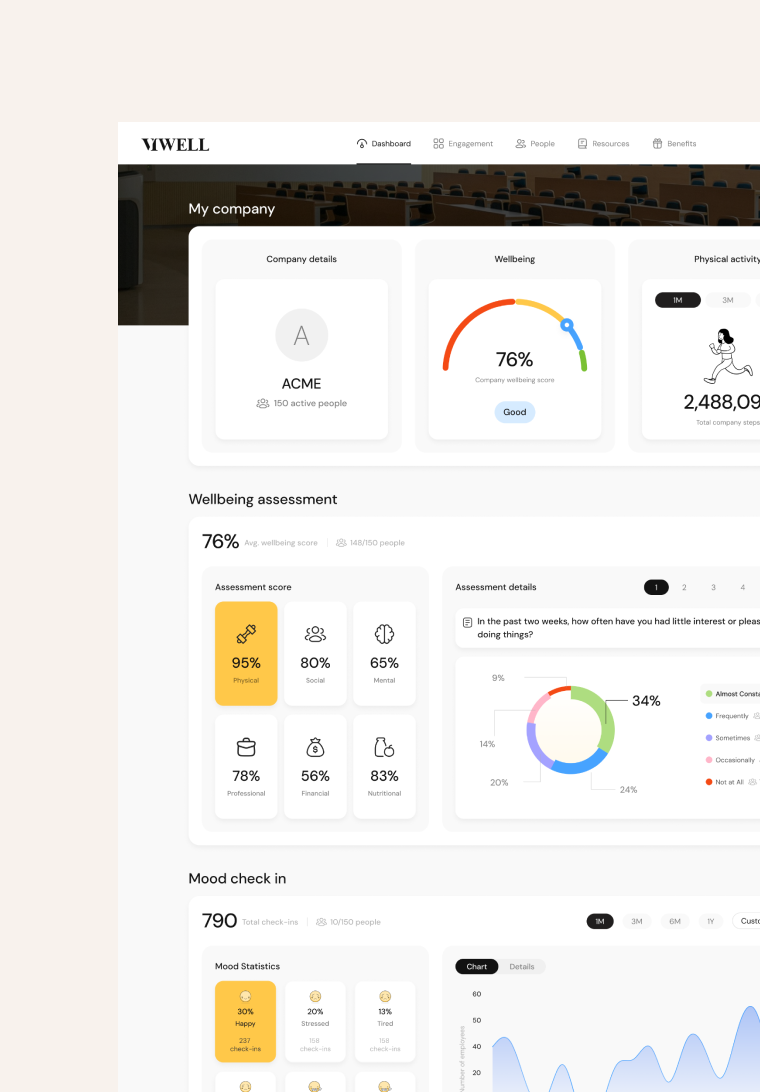Click the dumbbell icon on Physical card
The height and width of the screenshot is (1092, 760).
246,634
